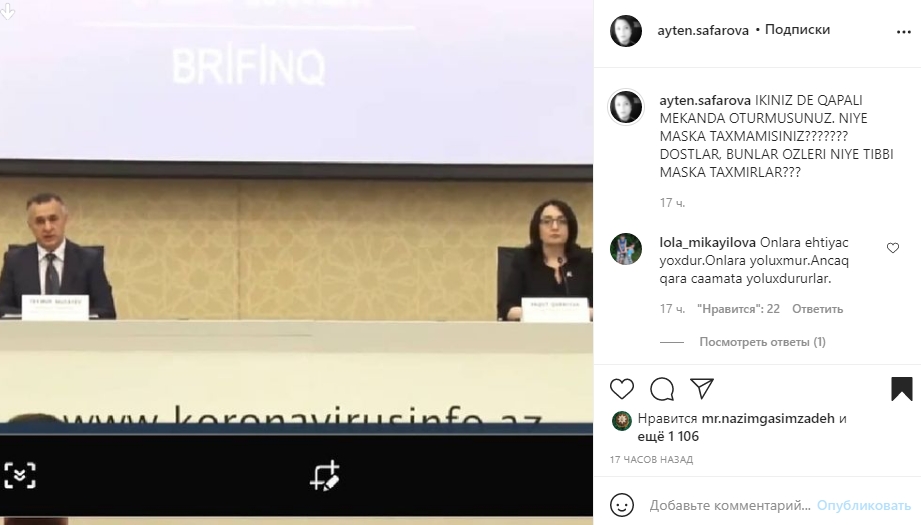Click the screenshot crop-edit icon
Viewport: 921px width, 525px height.
(x=325, y=476)
